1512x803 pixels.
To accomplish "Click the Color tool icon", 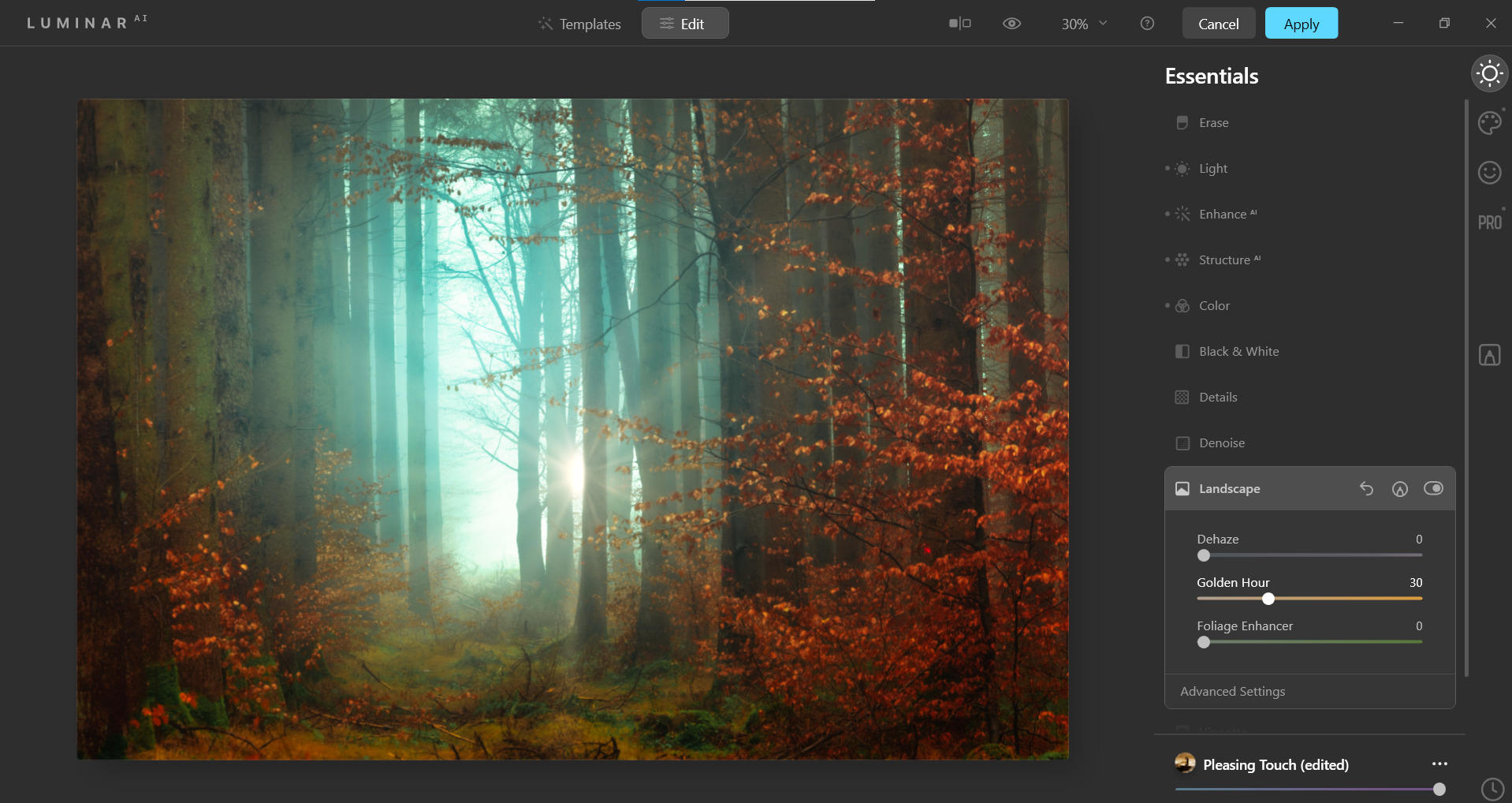I will point(1182,306).
